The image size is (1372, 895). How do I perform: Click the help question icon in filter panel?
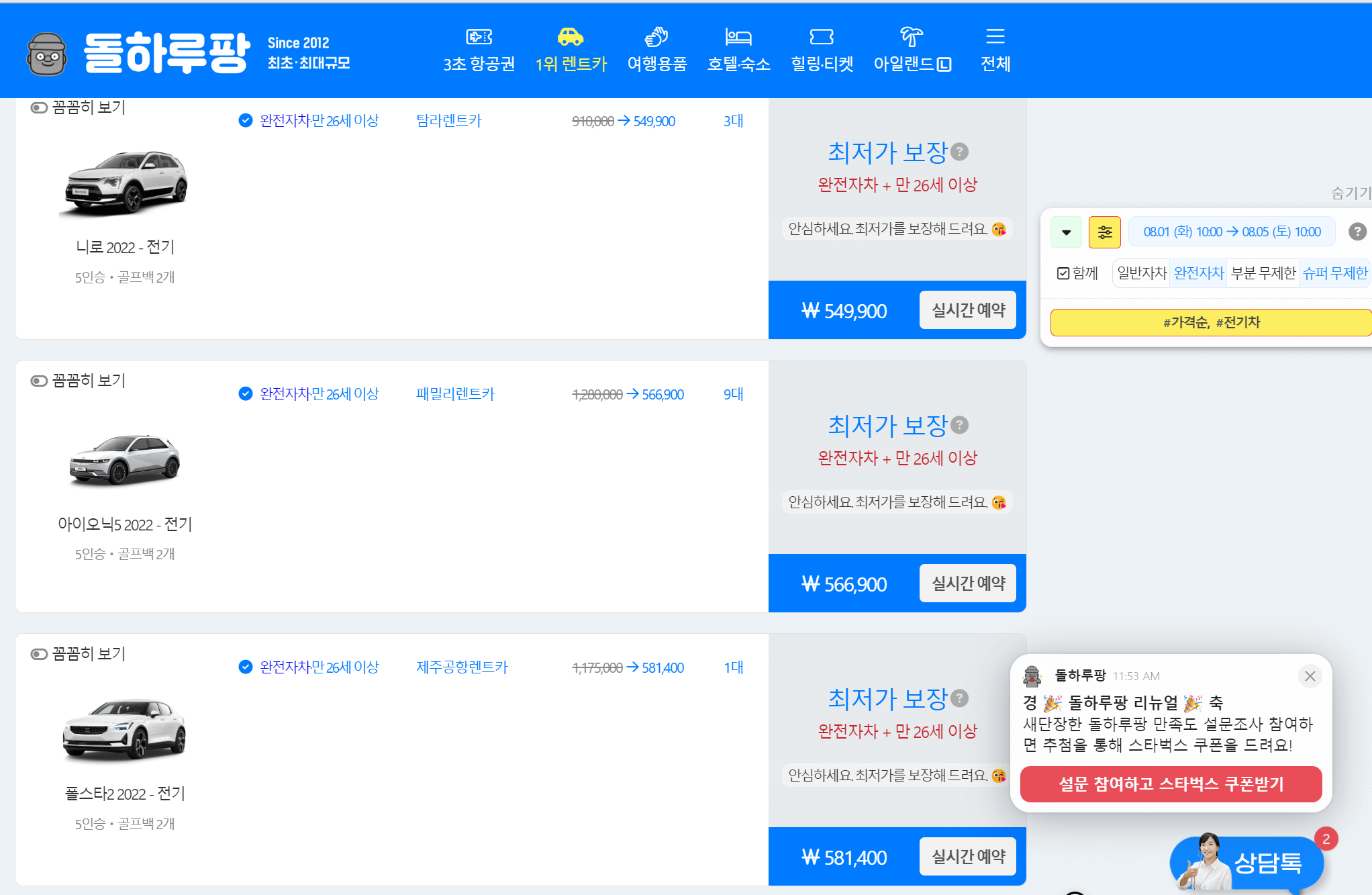(x=1357, y=232)
